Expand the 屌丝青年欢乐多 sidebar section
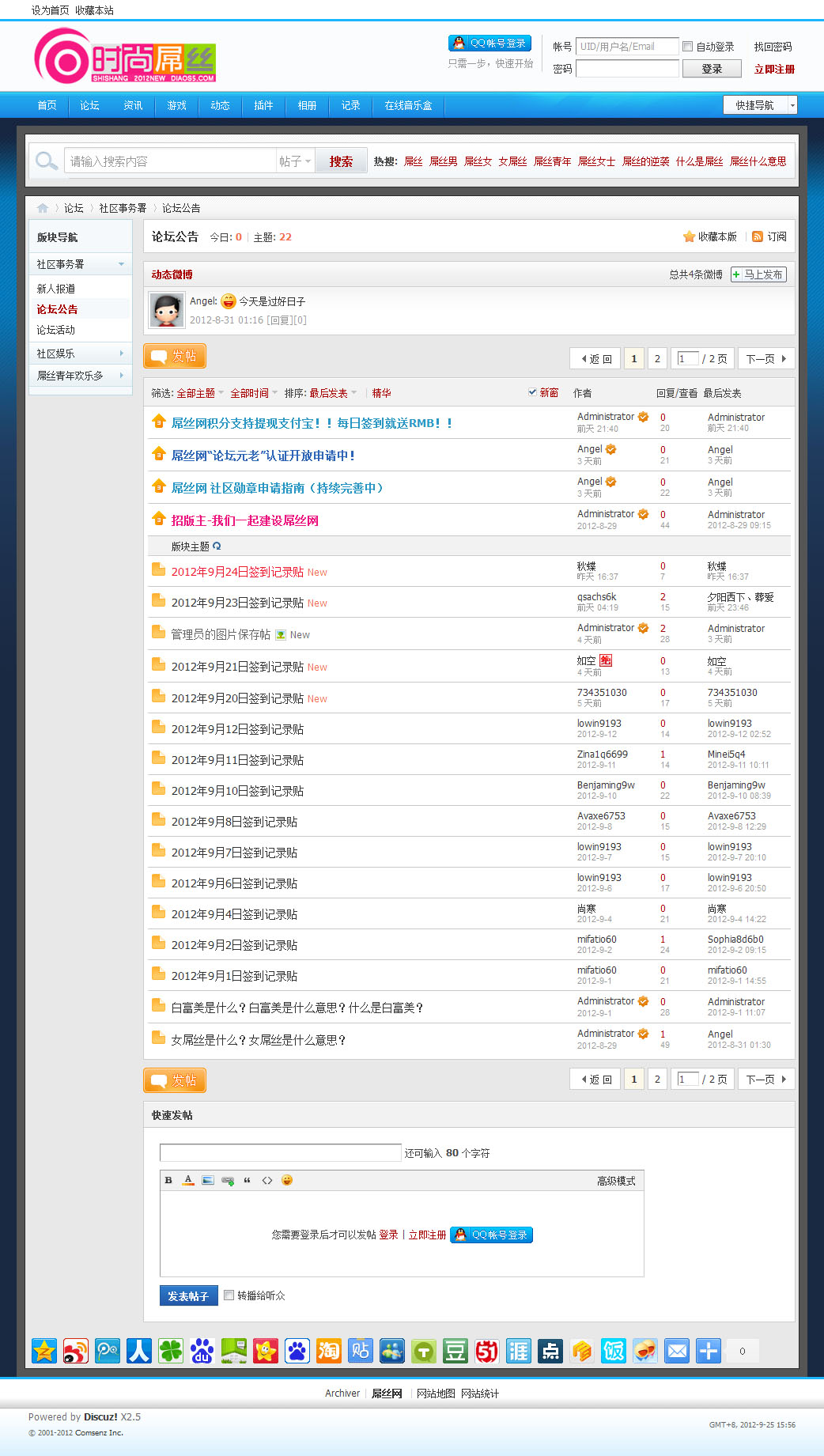Image resolution: width=824 pixels, height=1456 pixels. coord(121,376)
